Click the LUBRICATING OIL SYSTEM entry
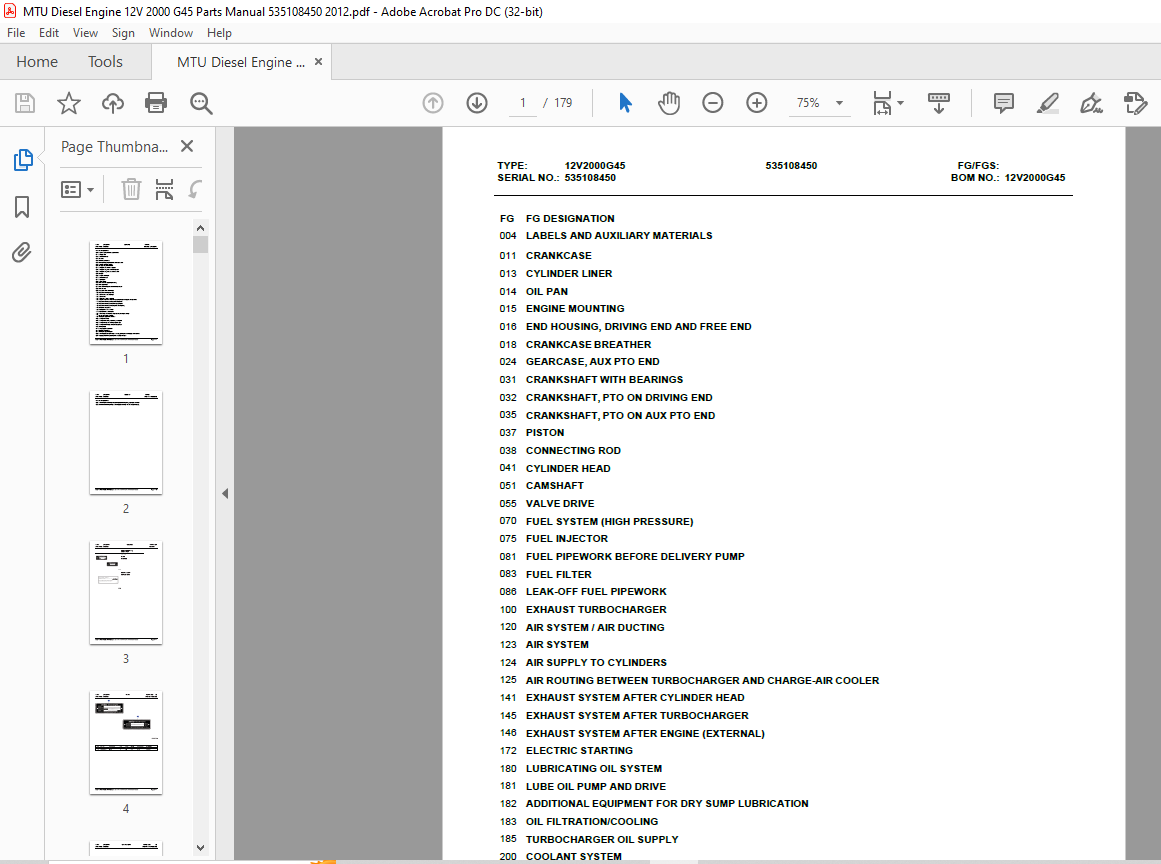The height and width of the screenshot is (864, 1161). pyautogui.click(x=594, y=768)
